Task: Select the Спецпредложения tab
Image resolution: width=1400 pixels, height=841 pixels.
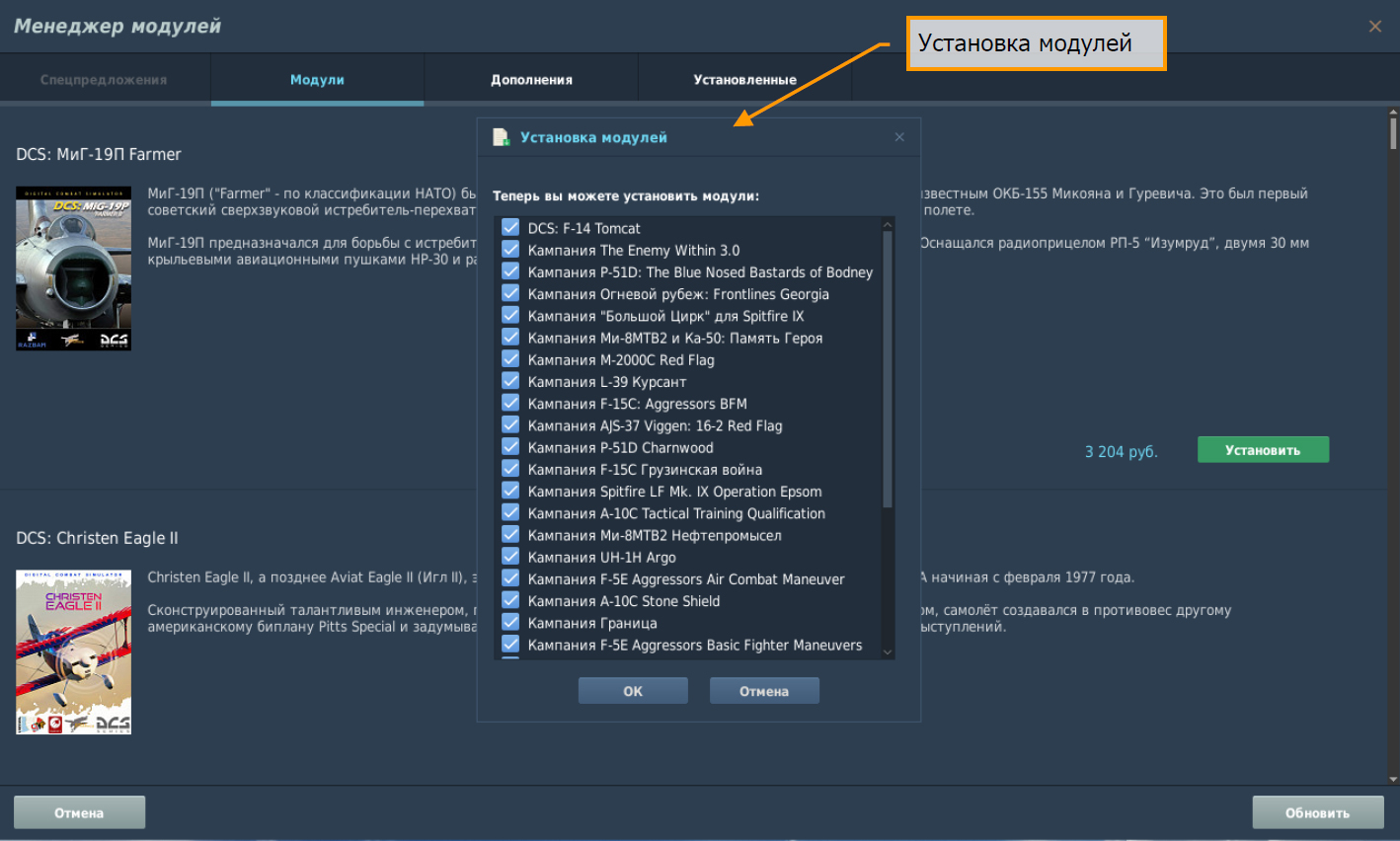Action: (104, 80)
